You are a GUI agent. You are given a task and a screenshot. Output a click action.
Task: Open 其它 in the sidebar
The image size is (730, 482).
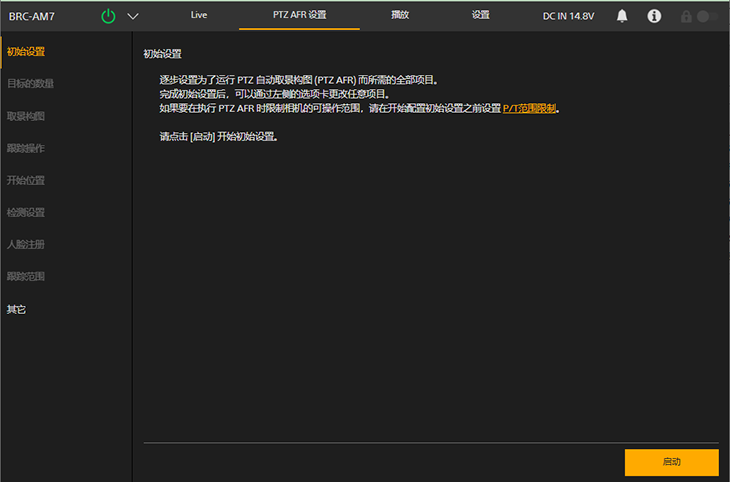coord(17,310)
